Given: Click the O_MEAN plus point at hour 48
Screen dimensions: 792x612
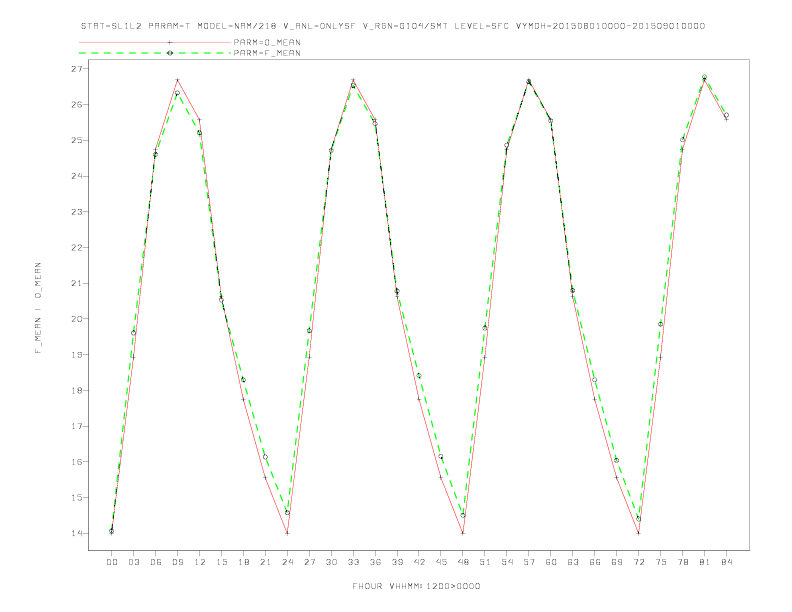Looking at the screenshot, I should (463, 533).
